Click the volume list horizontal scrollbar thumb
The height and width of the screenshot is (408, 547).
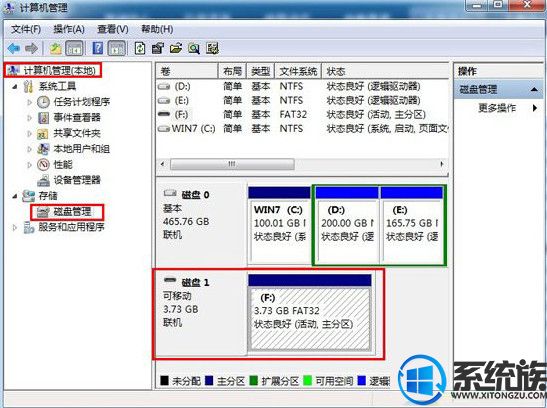coord(232,164)
